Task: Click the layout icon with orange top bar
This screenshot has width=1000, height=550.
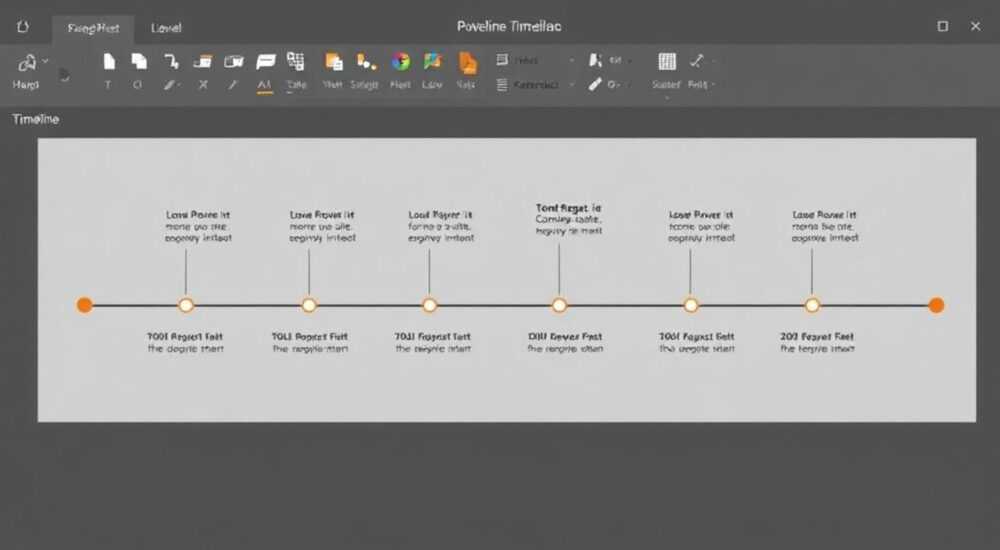Action: (203, 61)
